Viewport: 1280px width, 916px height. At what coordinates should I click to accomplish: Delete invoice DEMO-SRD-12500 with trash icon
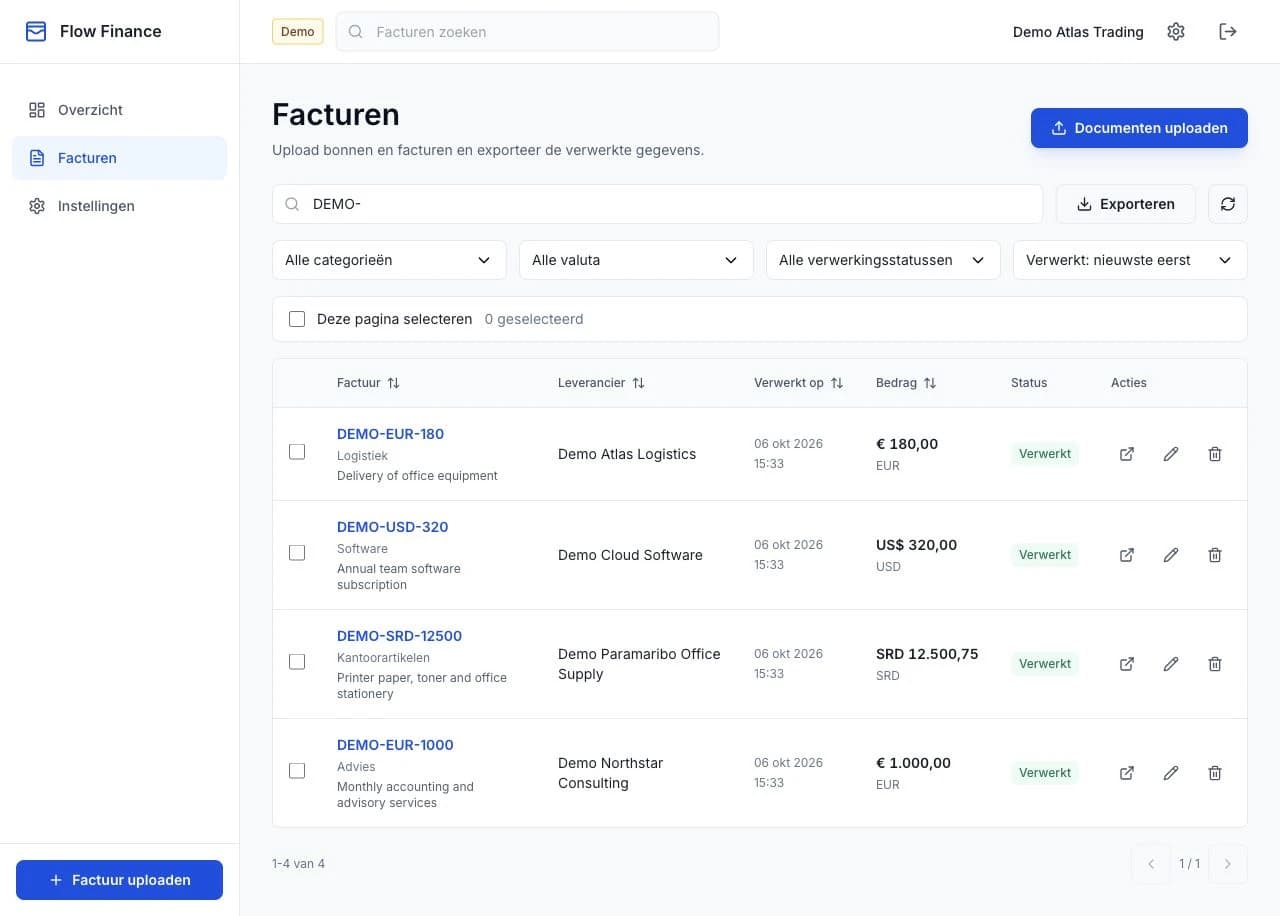pyautogui.click(x=1215, y=664)
